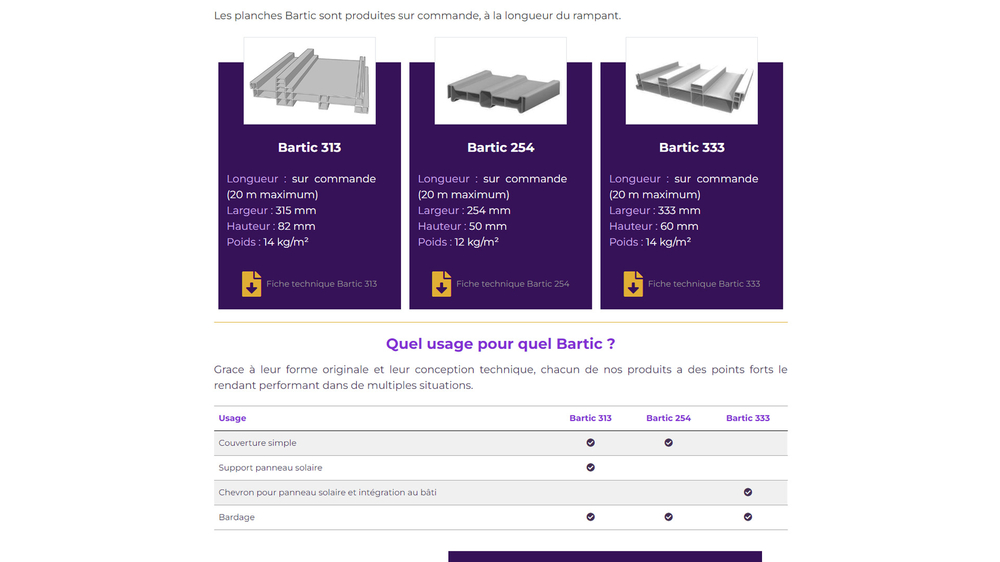Click Bartic 254 checkmark in Bardage row
1000x562 pixels.
pos(668,517)
